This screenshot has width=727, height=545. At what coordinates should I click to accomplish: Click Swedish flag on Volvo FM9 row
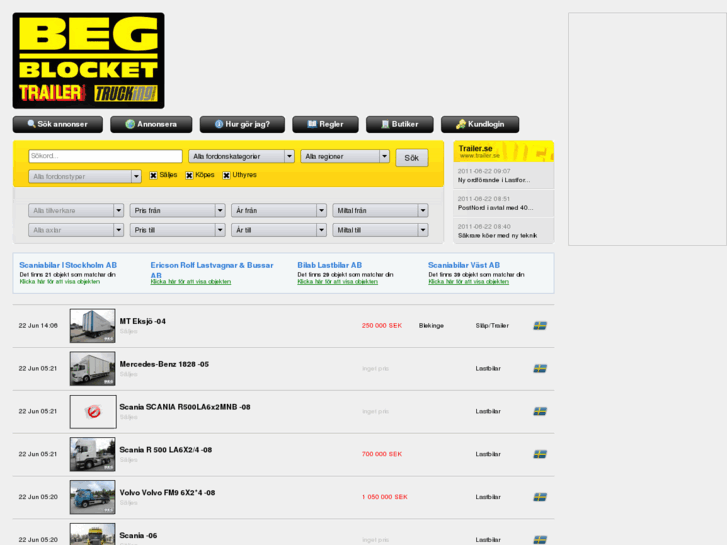pos(540,497)
